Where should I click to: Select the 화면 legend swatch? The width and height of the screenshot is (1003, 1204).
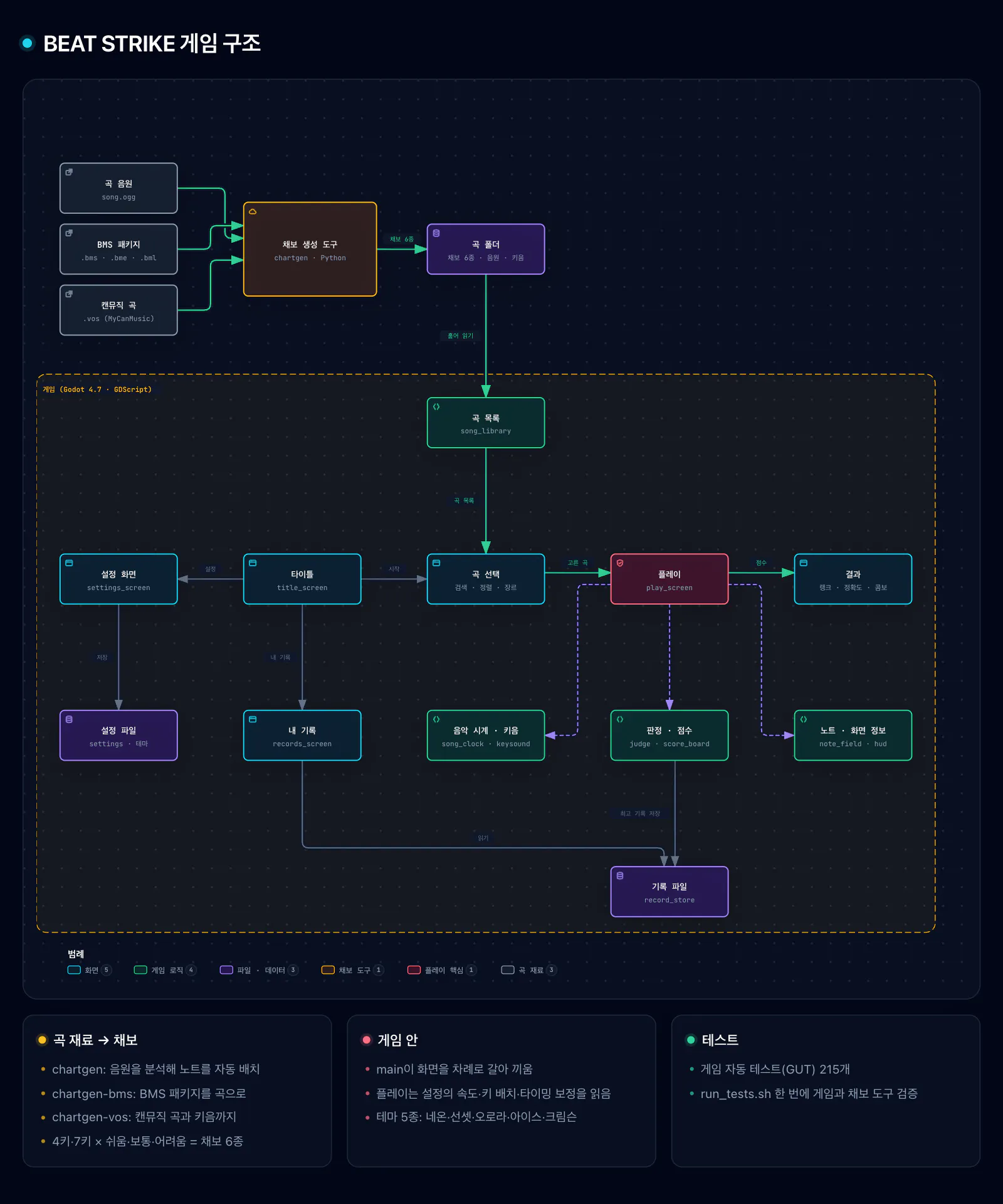[74, 969]
